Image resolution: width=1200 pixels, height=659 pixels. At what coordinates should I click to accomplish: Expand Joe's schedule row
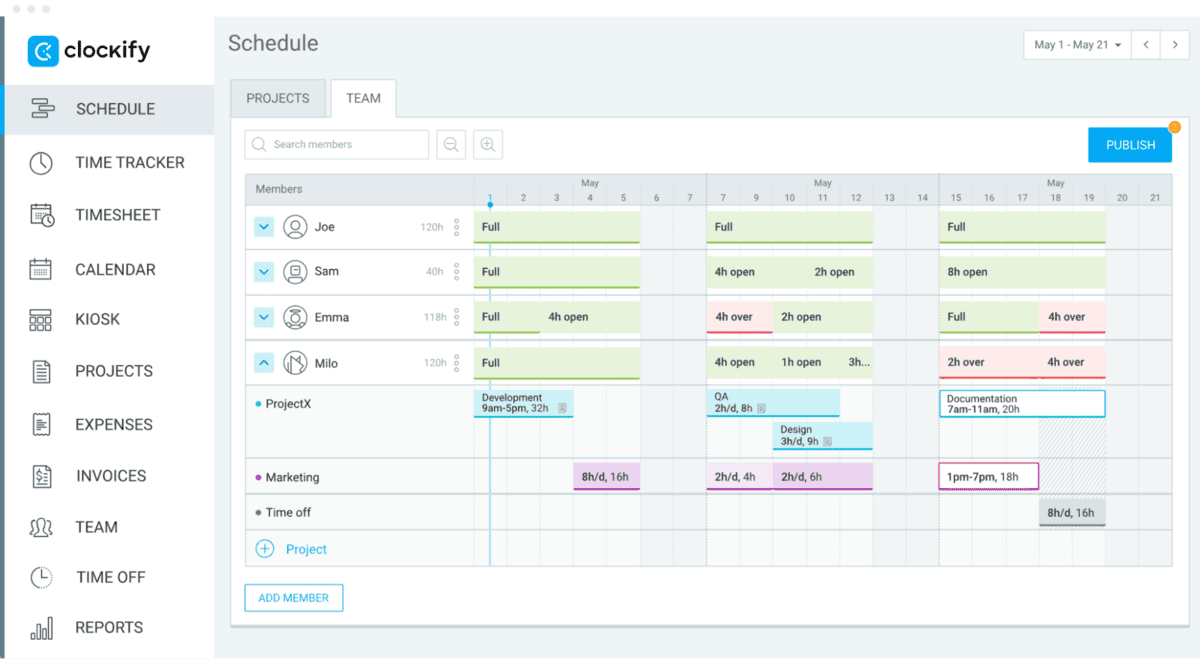(x=264, y=227)
